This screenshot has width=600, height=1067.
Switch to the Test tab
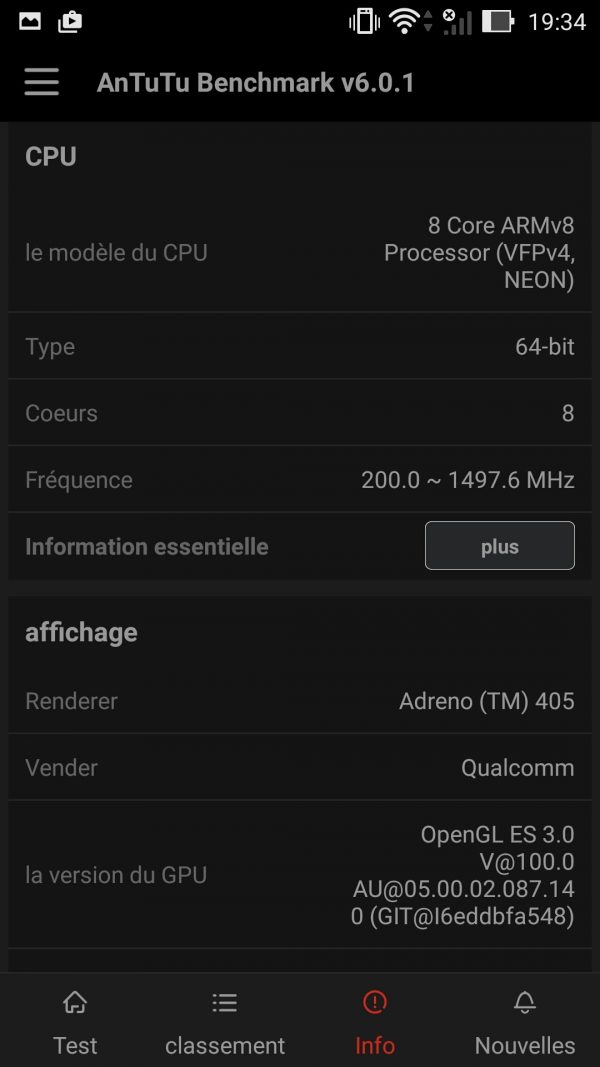75,1045
